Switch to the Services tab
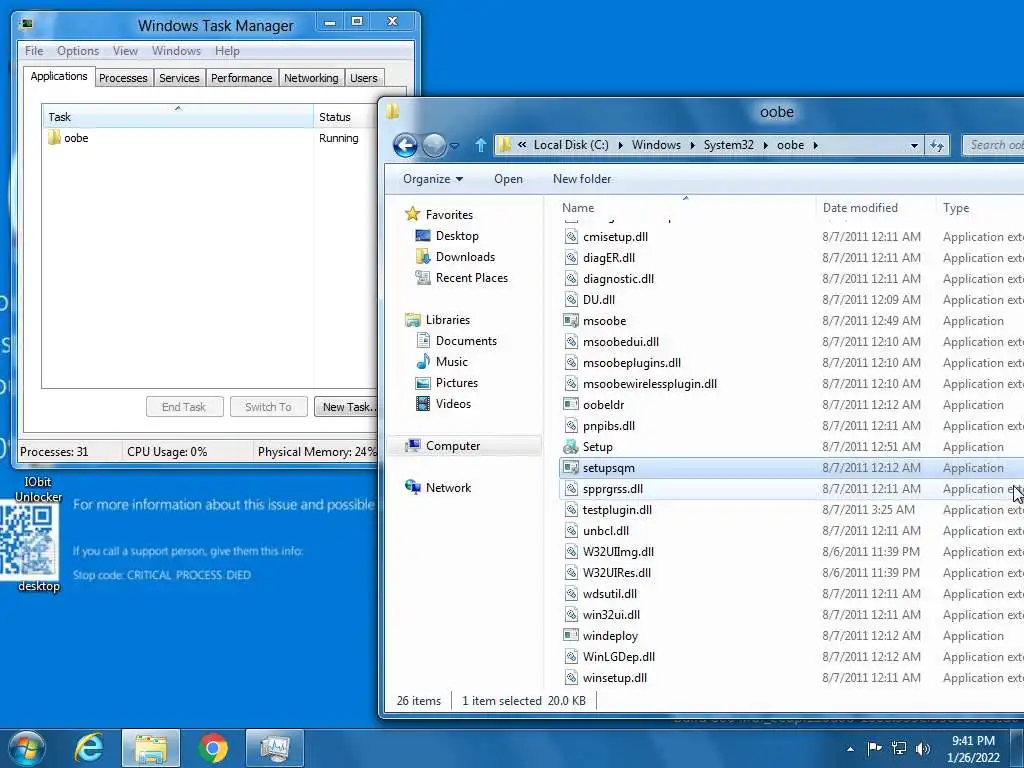The width and height of the screenshot is (1024, 768). click(179, 78)
